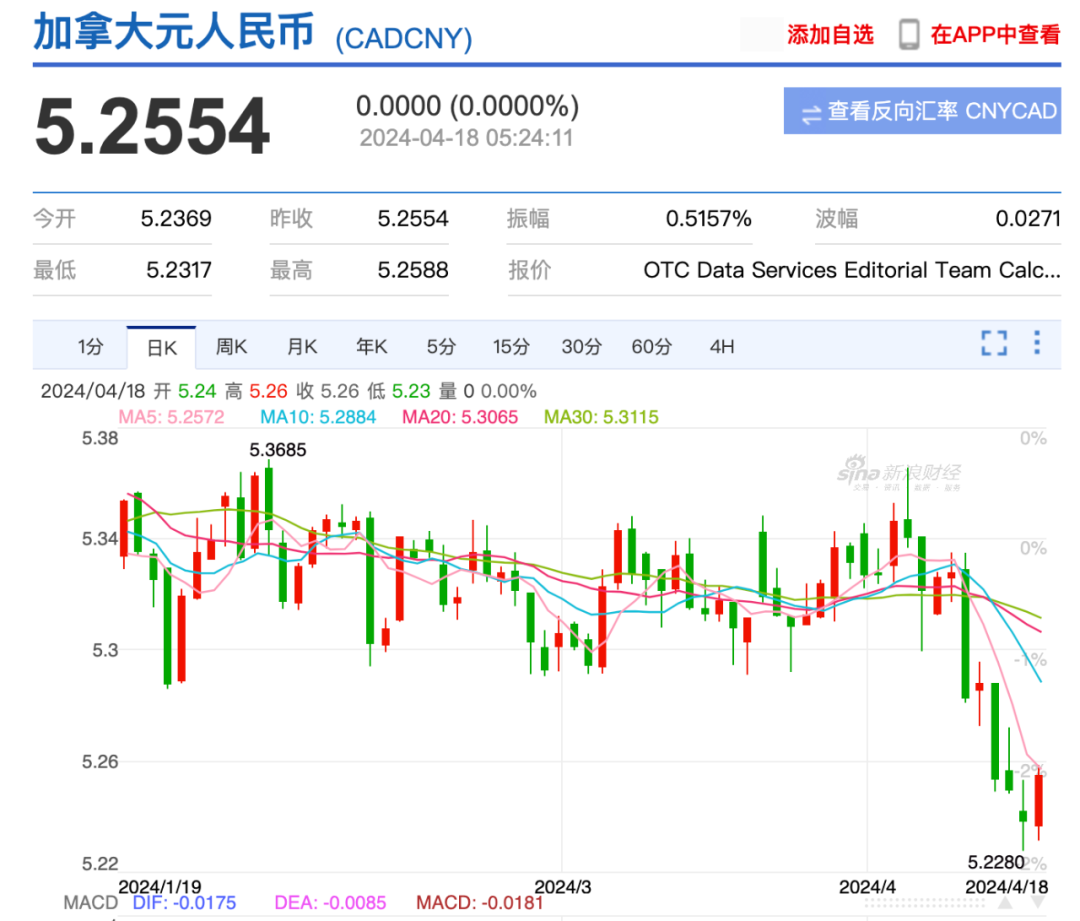Screen dimensions: 1080x921
Task: Click the 5.2280 low point label
Action: pos(996,862)
